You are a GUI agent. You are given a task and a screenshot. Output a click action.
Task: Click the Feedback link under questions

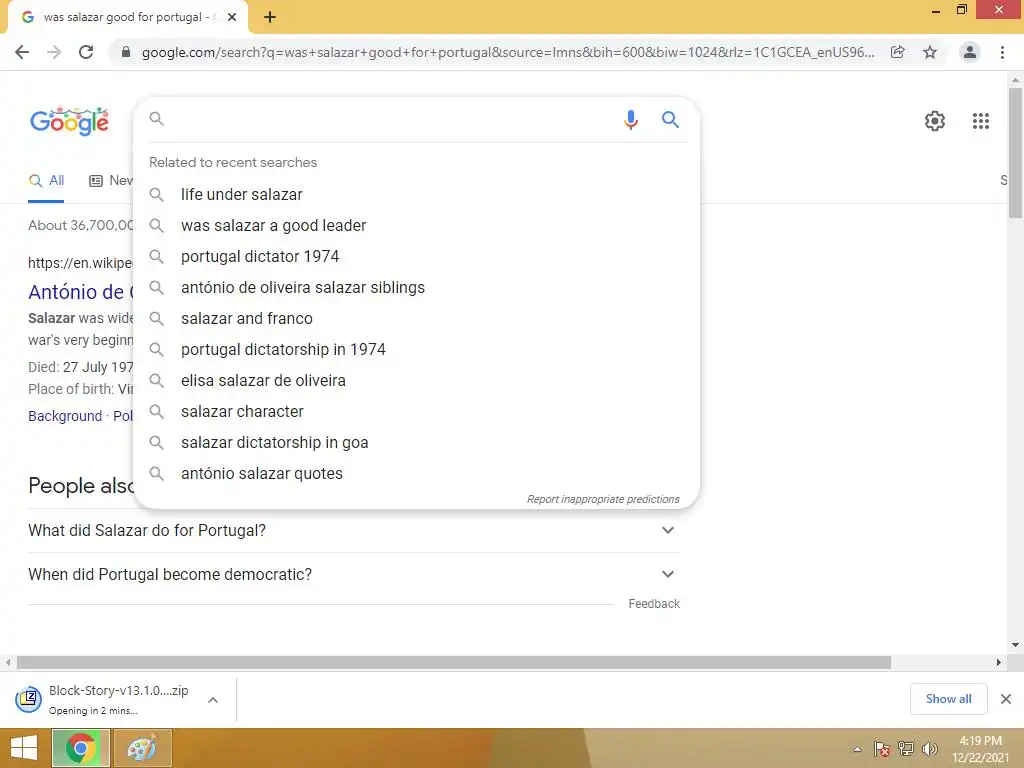pyautogui.click(x=654, y=604)
